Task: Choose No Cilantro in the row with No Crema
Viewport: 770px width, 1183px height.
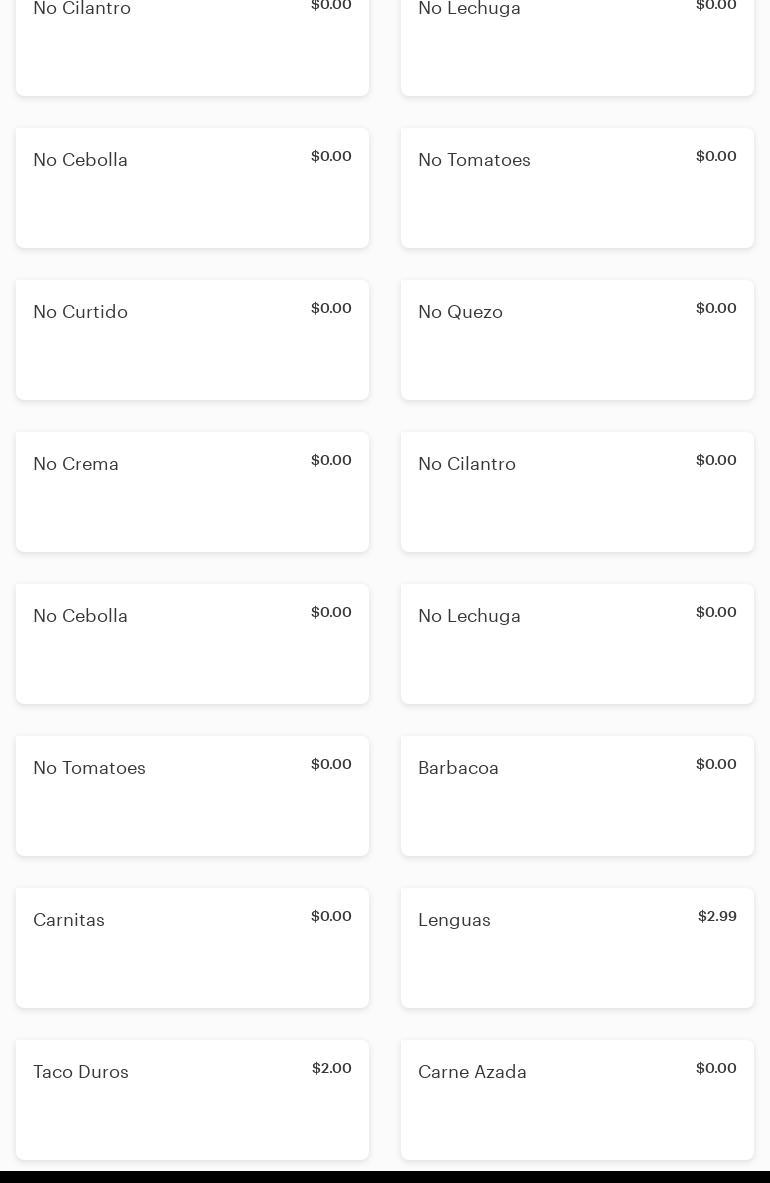Action: 577,492
